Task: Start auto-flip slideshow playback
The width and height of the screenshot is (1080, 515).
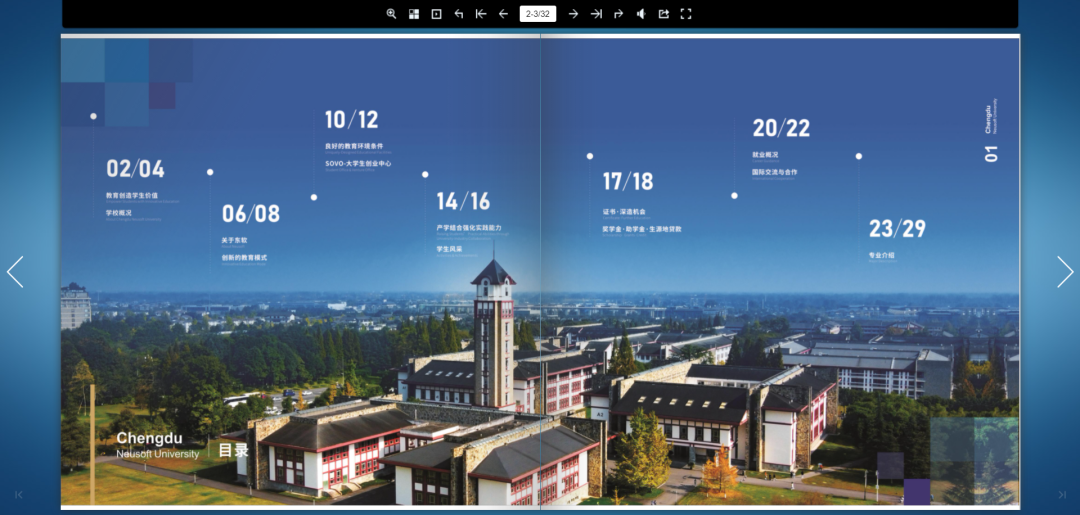Action: [436, 14]
